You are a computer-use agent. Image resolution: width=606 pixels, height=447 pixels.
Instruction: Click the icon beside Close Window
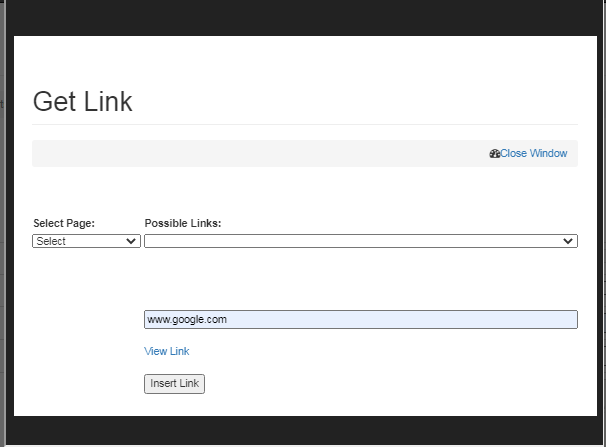494,154
